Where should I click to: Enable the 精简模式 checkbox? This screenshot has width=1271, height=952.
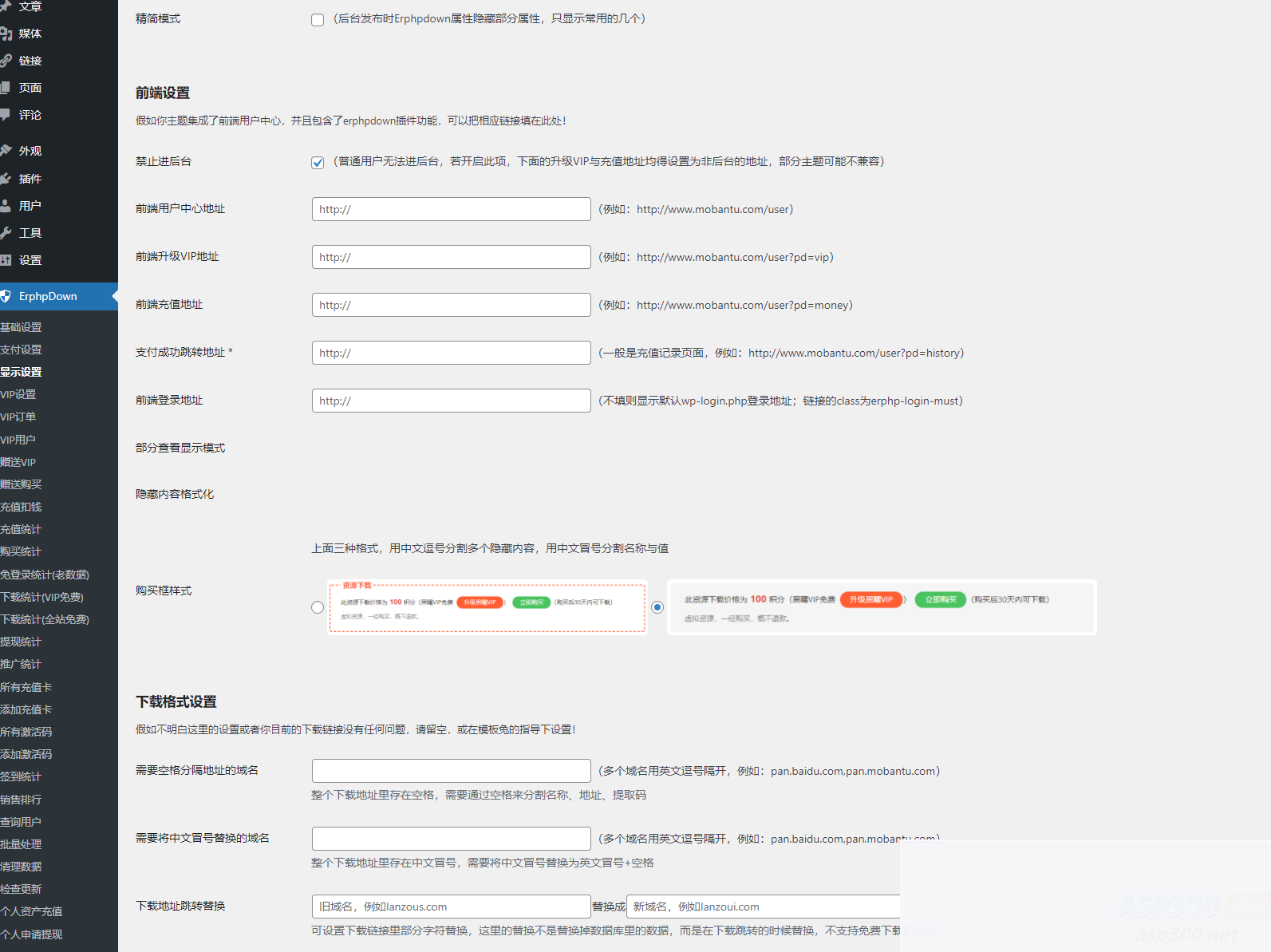click(x=318, y=20)
